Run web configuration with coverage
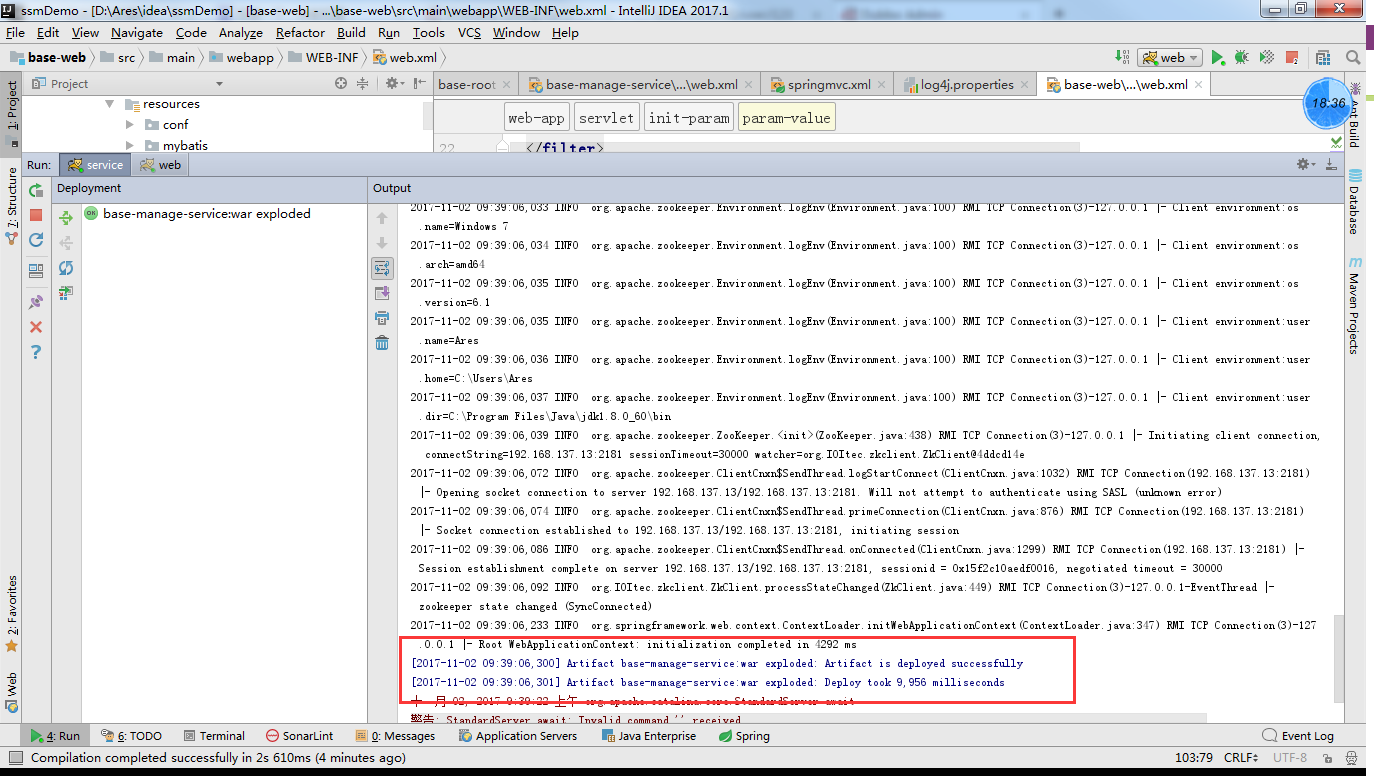The height and width of the screenshot is (776, 1374). 1266,58
